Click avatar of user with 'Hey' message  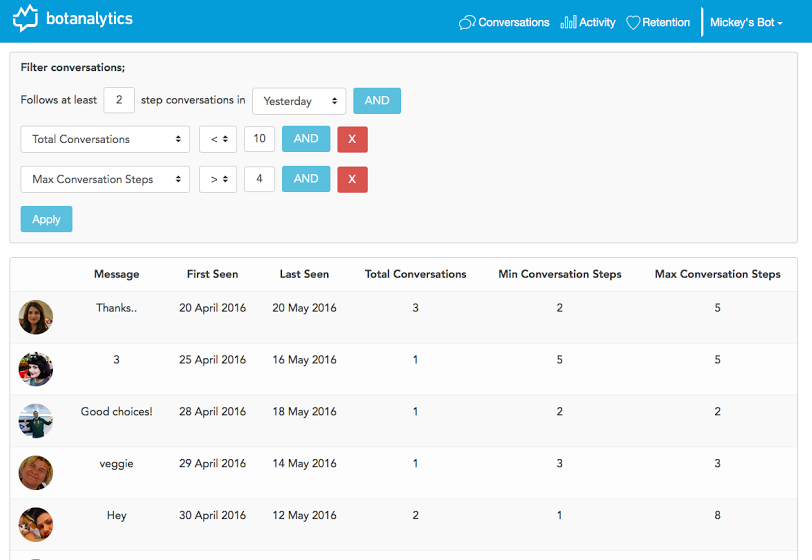click(x=36, y=524)
